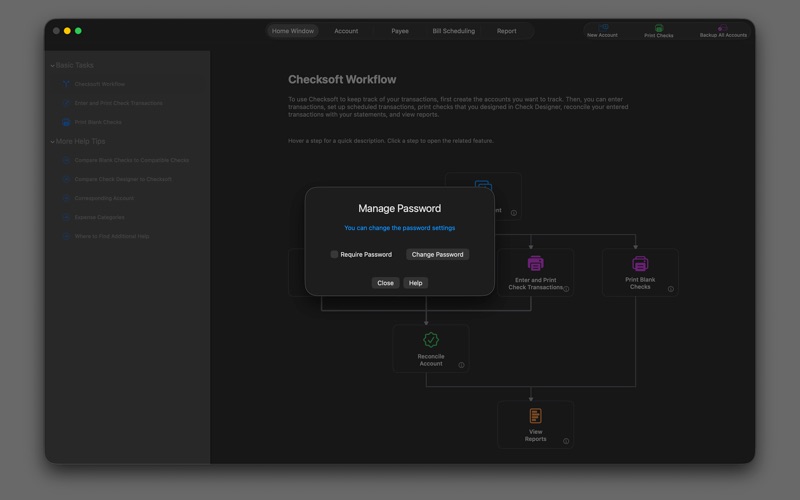Collapse the Basic Tasks section
Image resolution: width=800 pixels, height=500 pixels.
(53, 66)
